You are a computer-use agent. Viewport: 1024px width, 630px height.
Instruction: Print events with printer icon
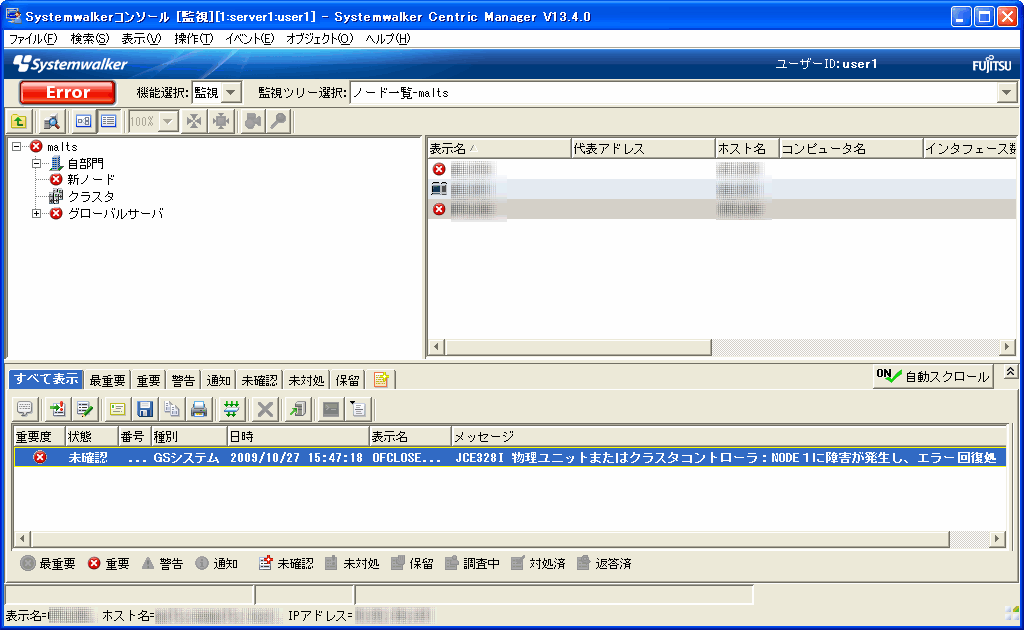coord(199,409)
